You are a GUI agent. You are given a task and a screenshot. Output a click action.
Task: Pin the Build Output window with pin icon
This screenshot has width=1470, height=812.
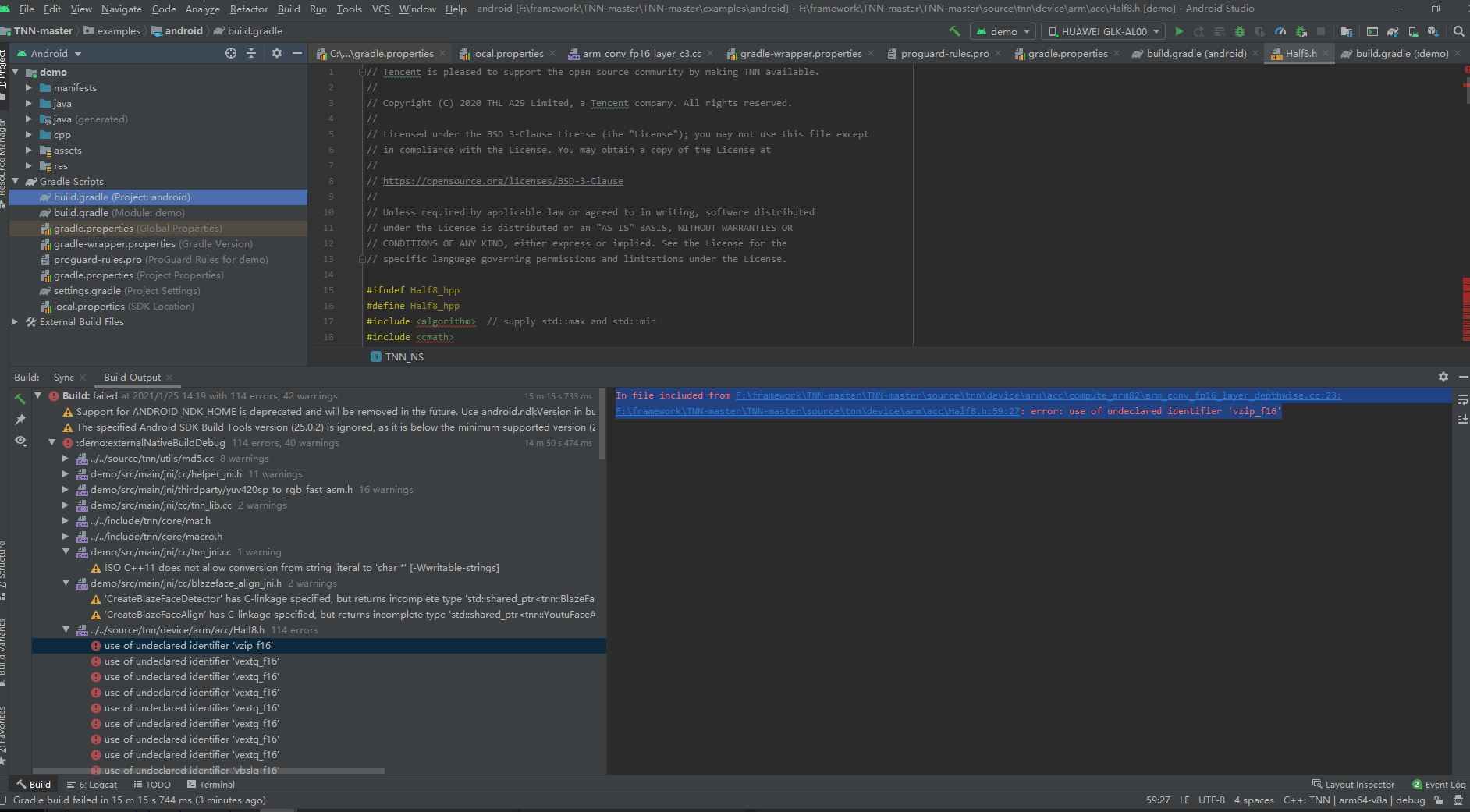[21, 420]
